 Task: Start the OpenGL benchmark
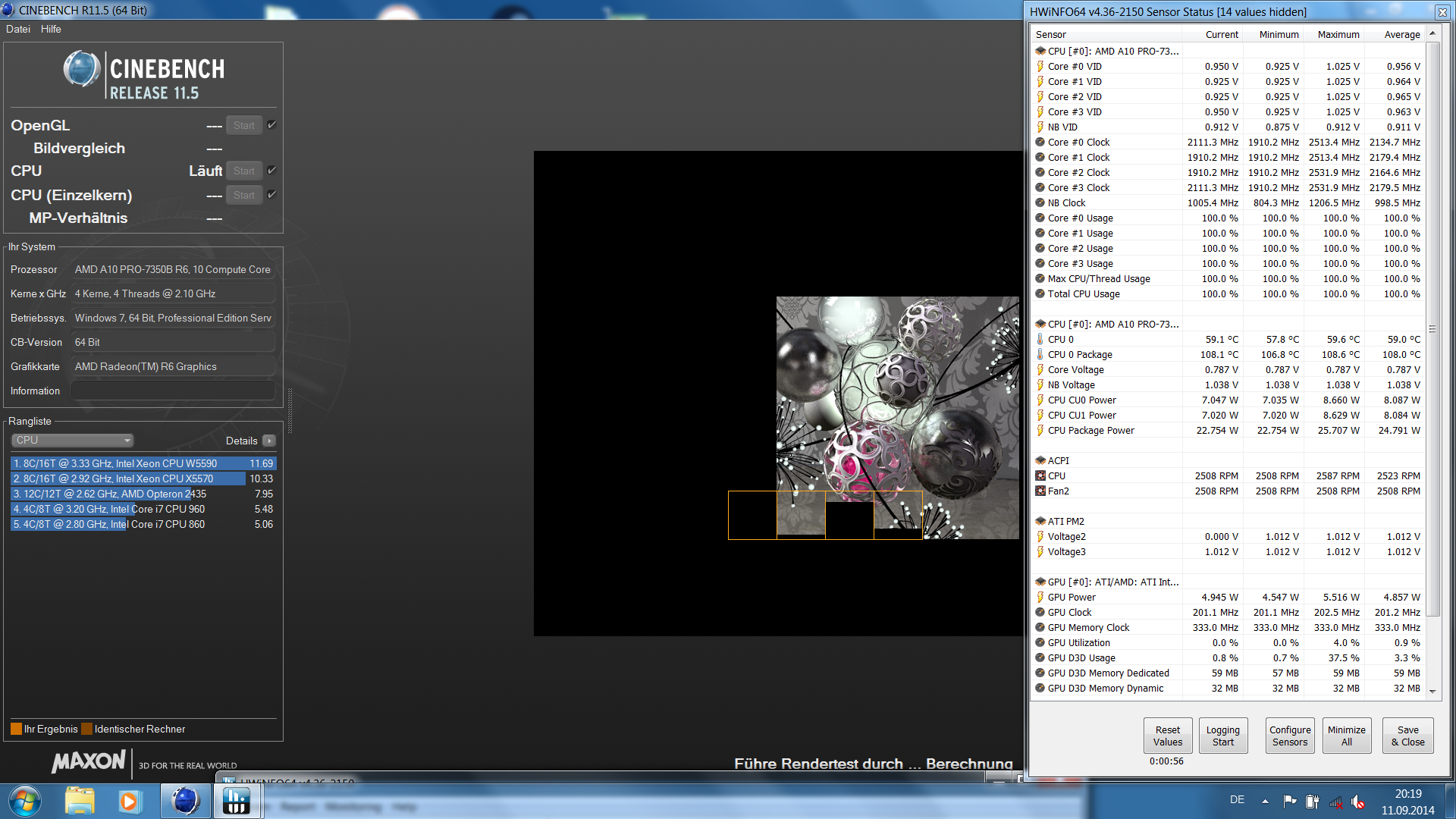(244, 125)
